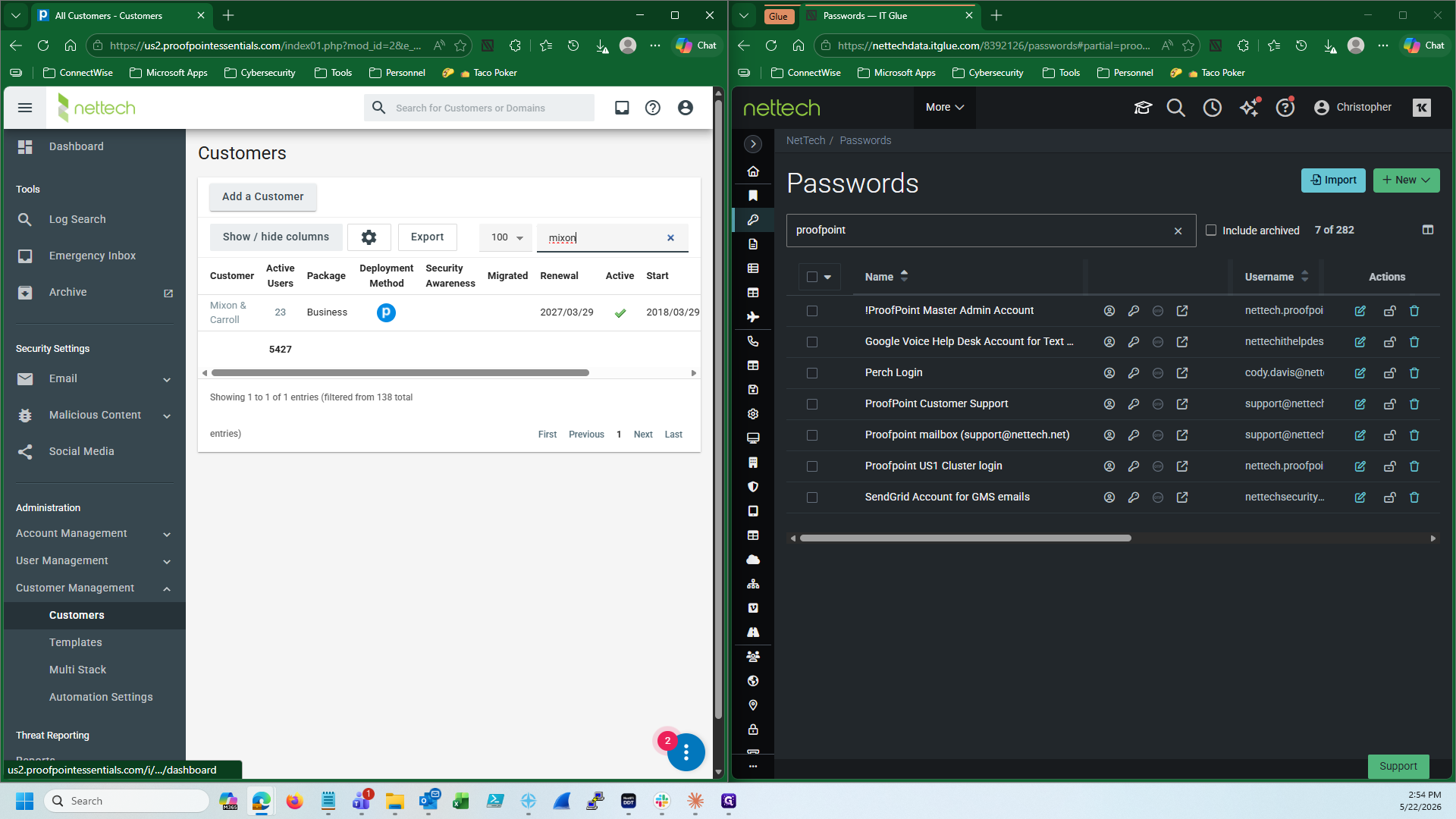This screenshot has height=819, width=1456.
Task: Tick the Perch Login row checkbox
Action: (x=812, y=373)
